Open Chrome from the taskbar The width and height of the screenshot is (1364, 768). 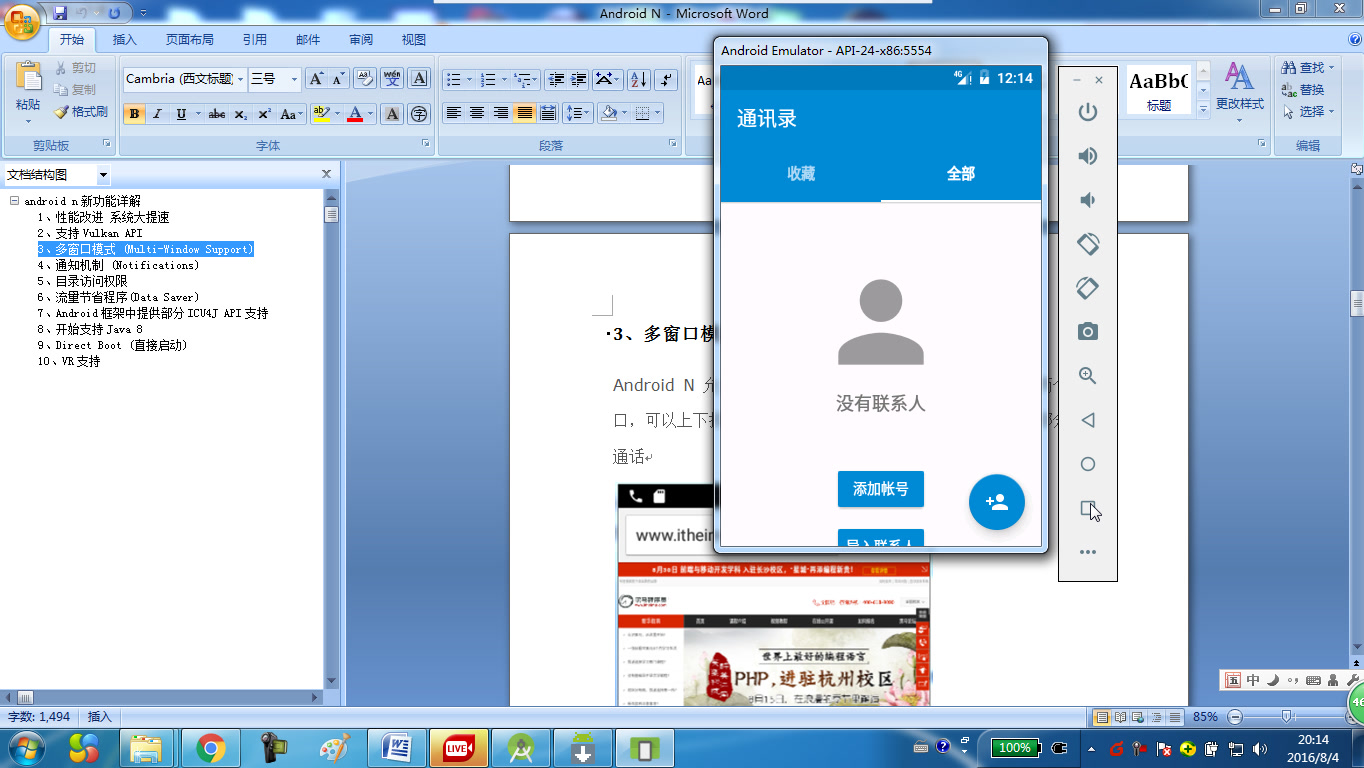[210, 748]
